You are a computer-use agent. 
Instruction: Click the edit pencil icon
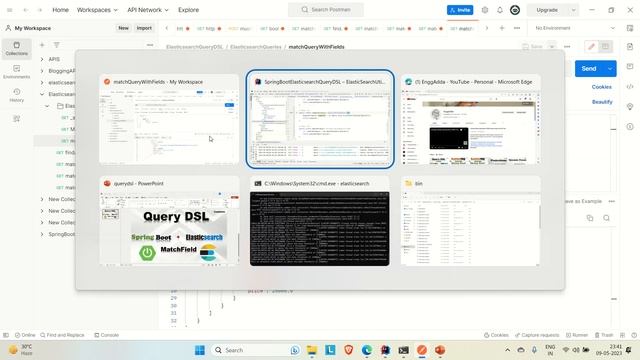(x=591, y=47)
